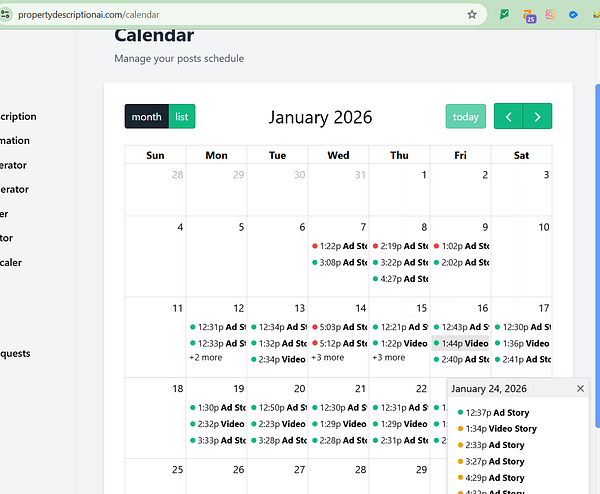Open 12:30p event on January 17

click(x=522, y=327)
